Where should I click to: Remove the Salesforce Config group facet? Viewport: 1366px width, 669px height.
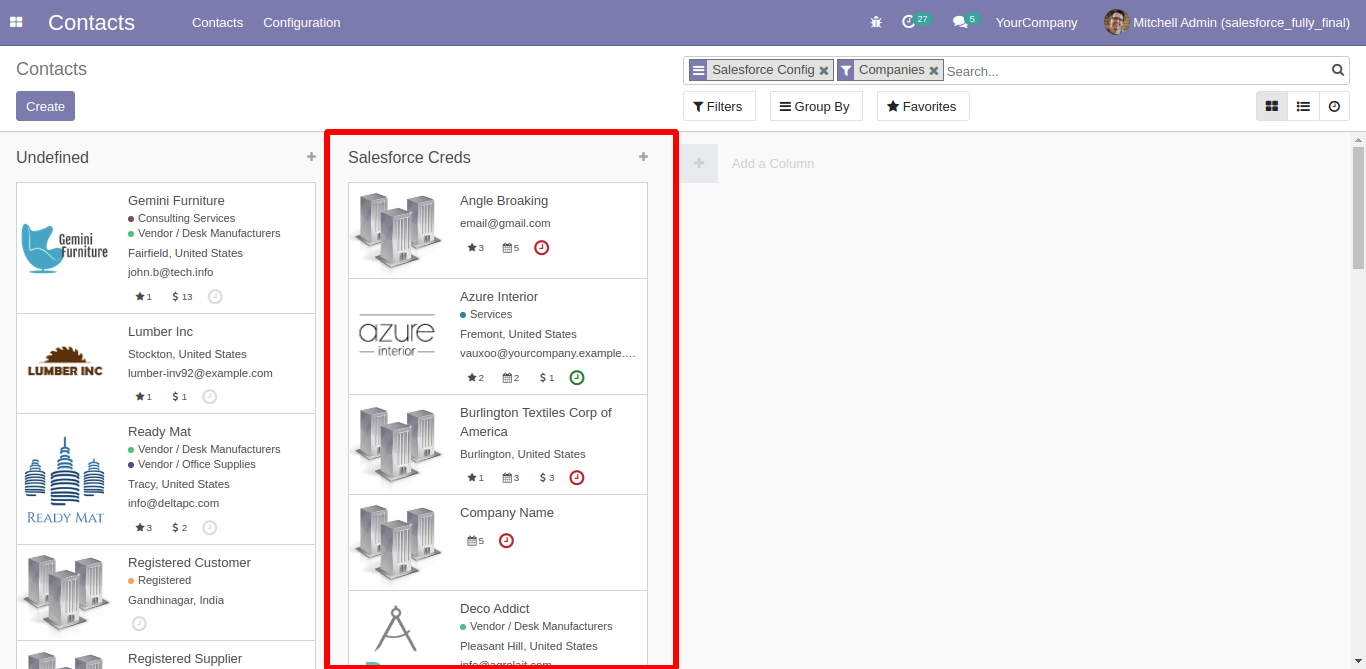coord(824,71)
